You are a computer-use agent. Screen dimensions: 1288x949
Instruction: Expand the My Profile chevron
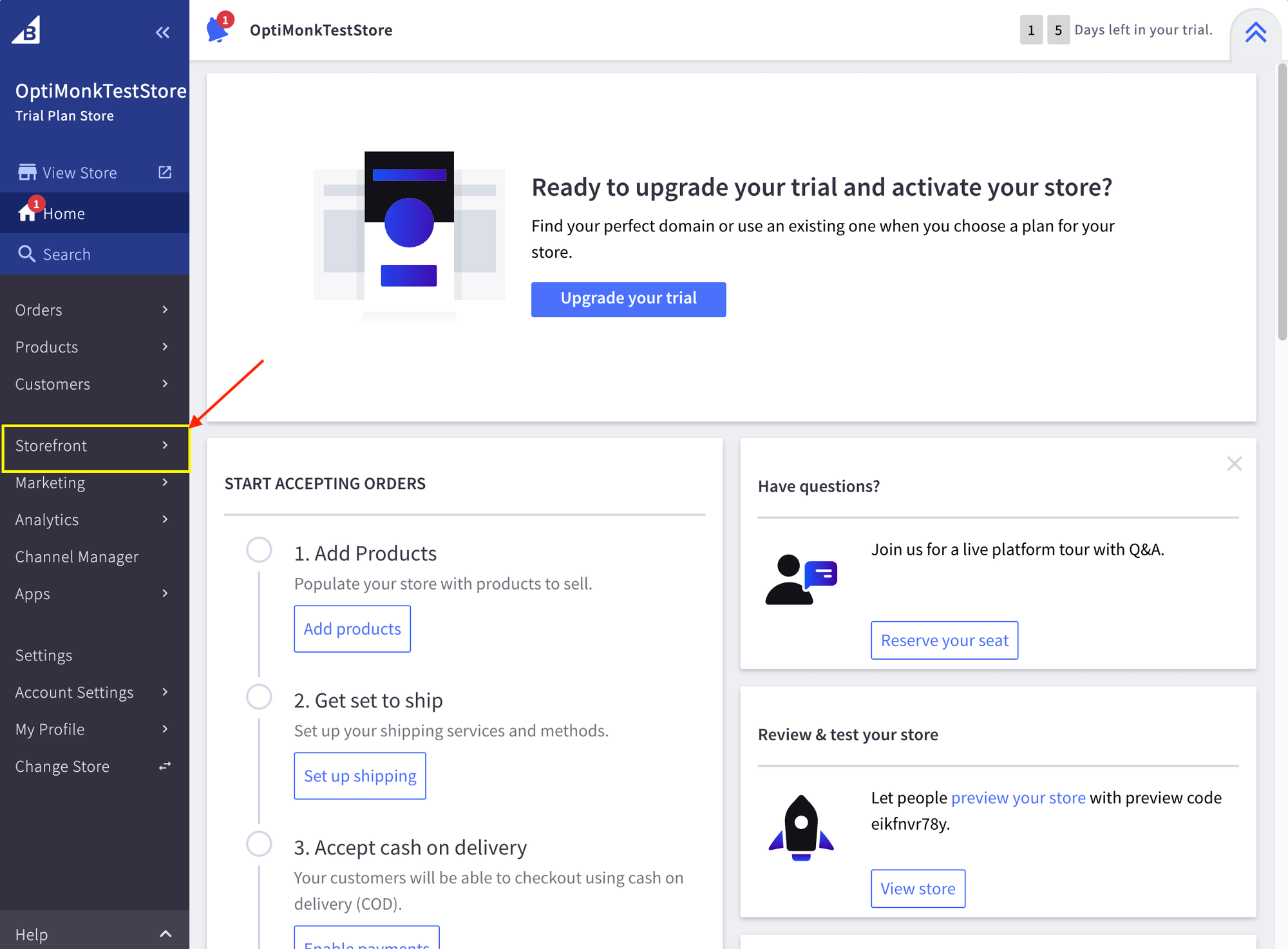tap(165, 729)
